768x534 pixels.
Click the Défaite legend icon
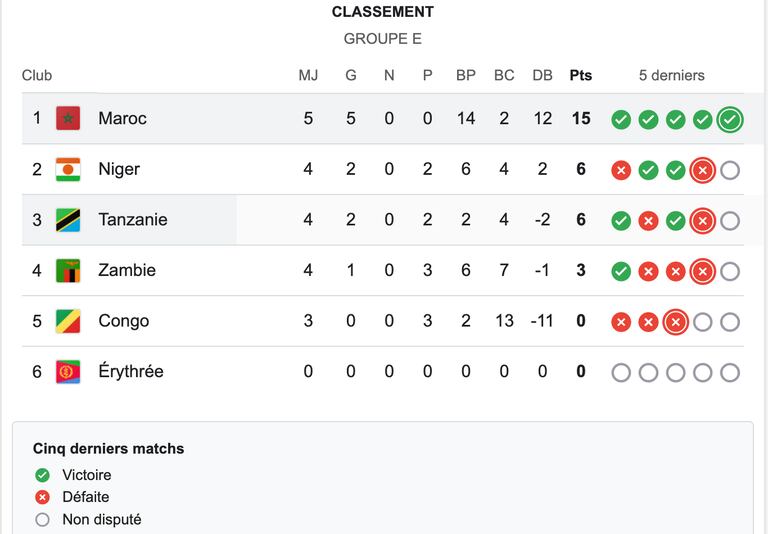[x=43, y=497]
